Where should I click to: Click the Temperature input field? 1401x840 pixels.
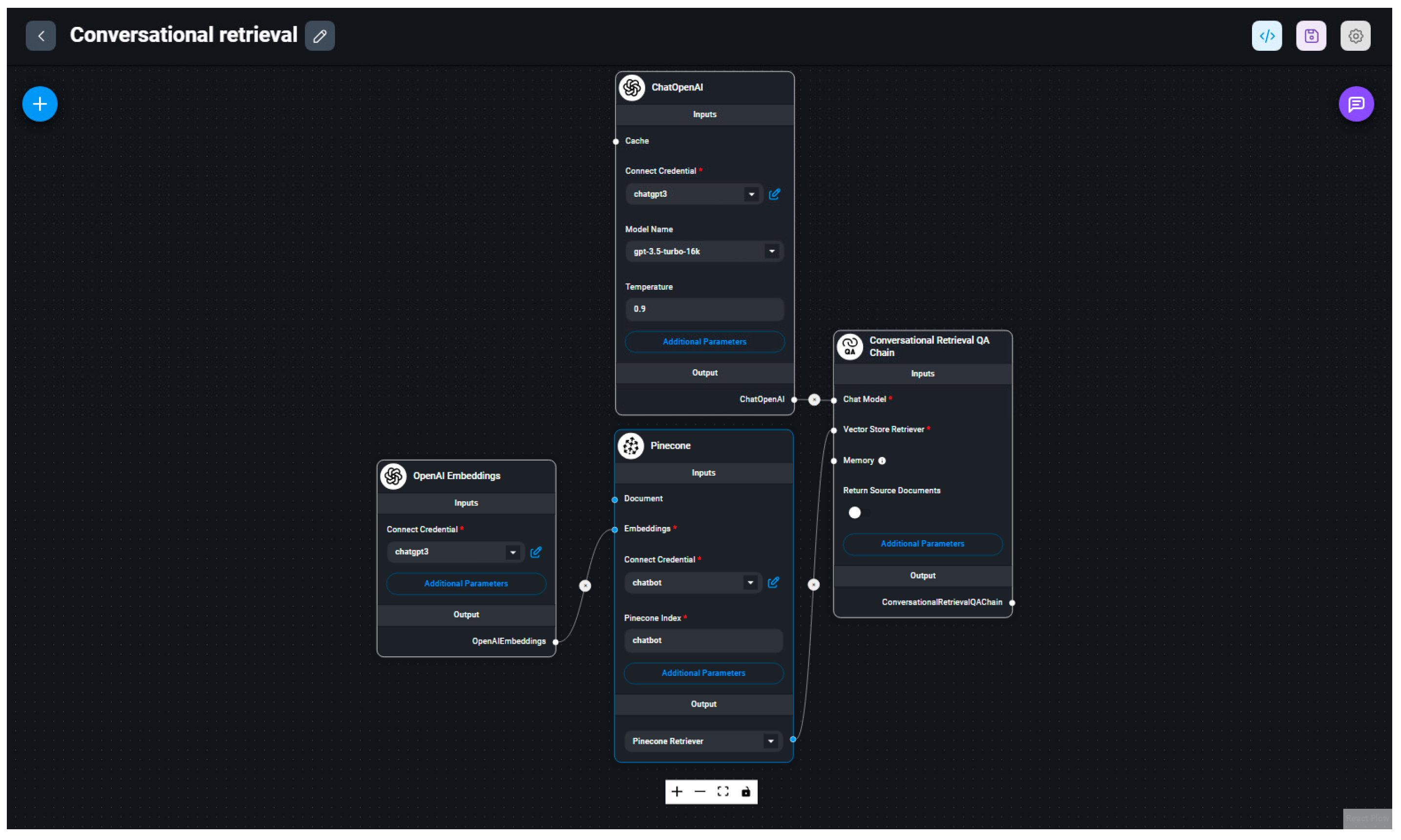tap(704, 309)
